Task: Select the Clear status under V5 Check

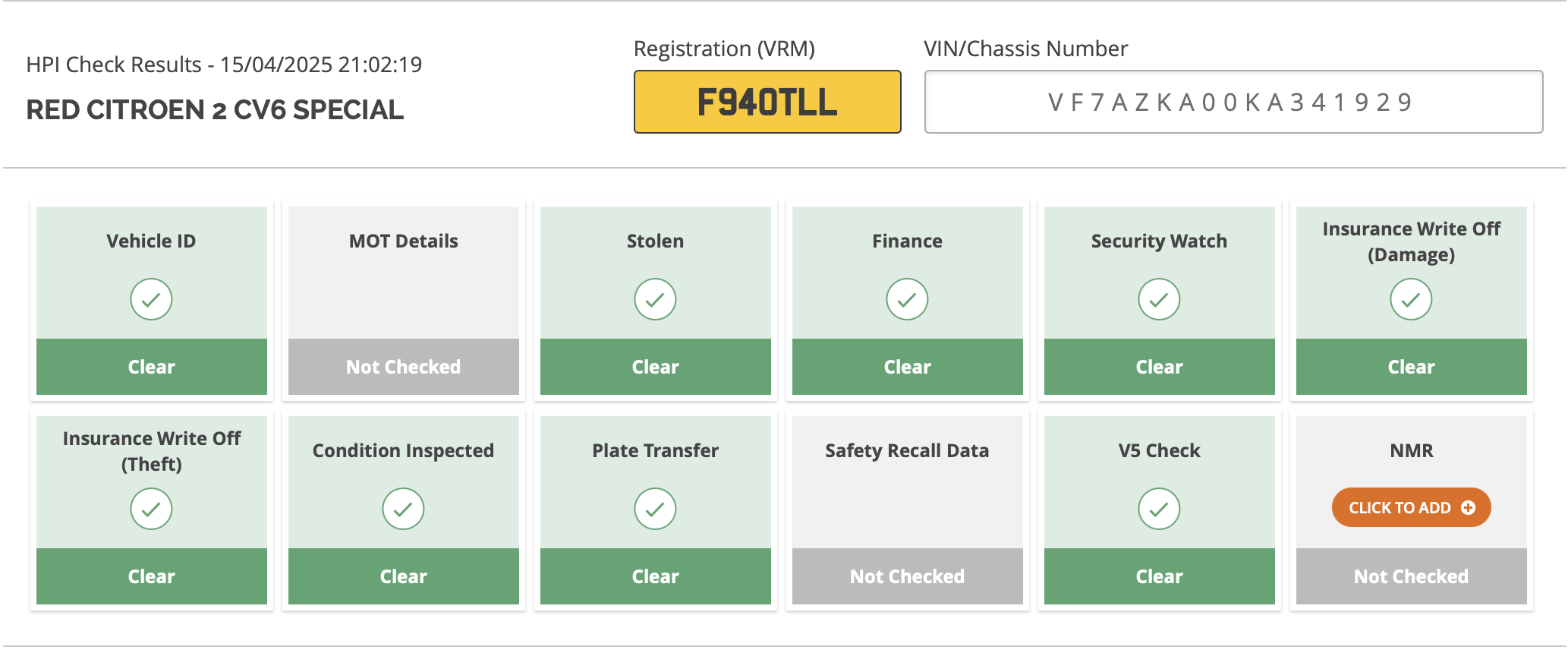Action: point(1160,576)
